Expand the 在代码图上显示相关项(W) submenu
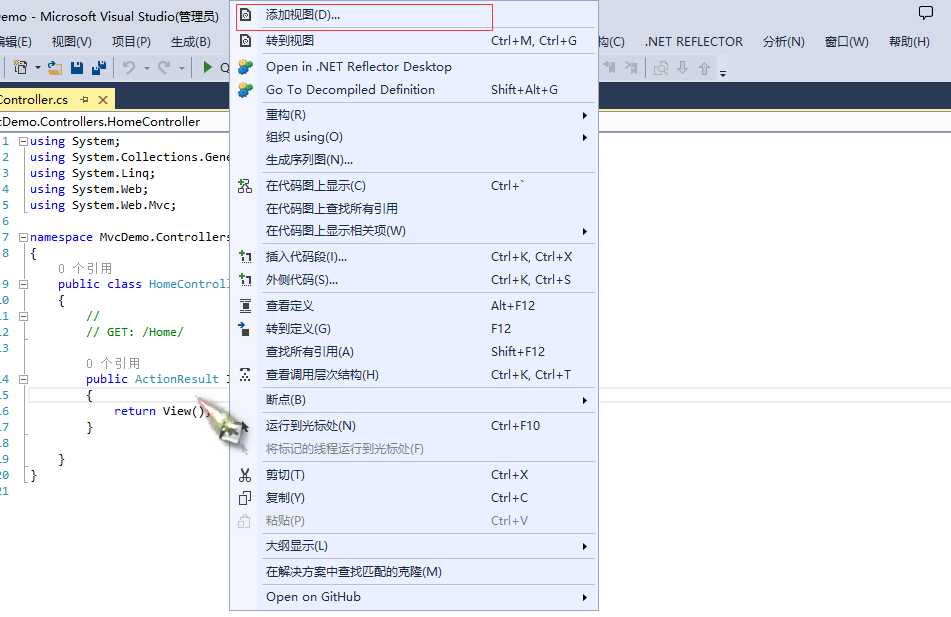Screen dimensions: 951x617 pos(584,232)
